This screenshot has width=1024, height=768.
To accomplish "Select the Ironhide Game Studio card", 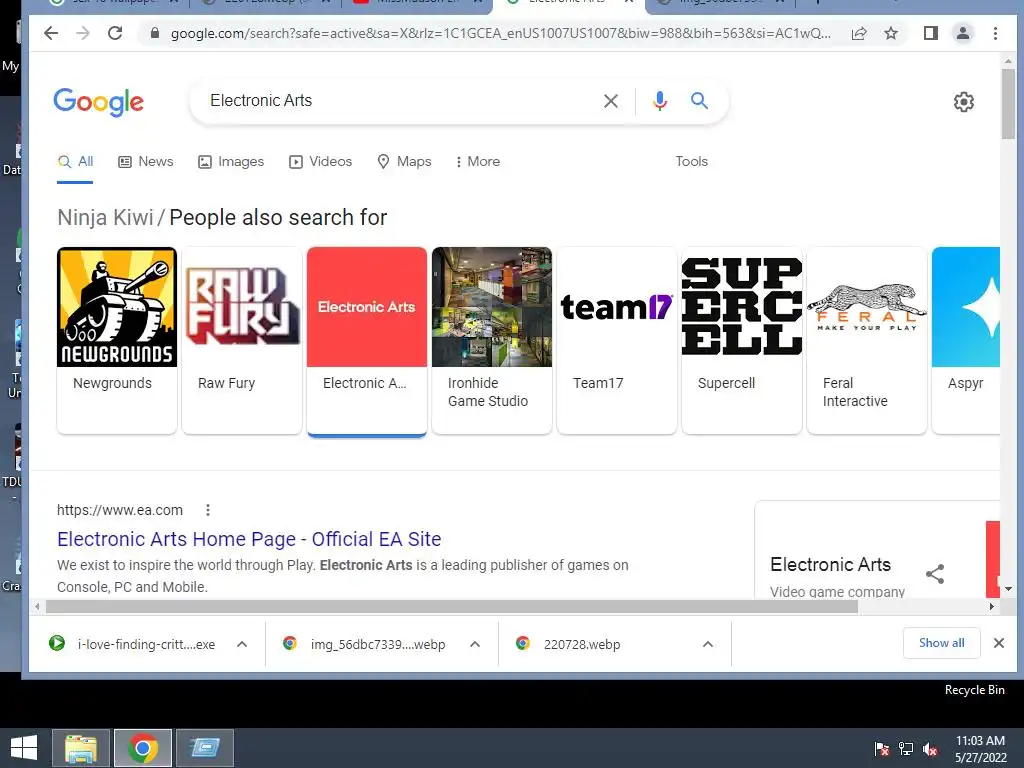I will coord(492,340).
